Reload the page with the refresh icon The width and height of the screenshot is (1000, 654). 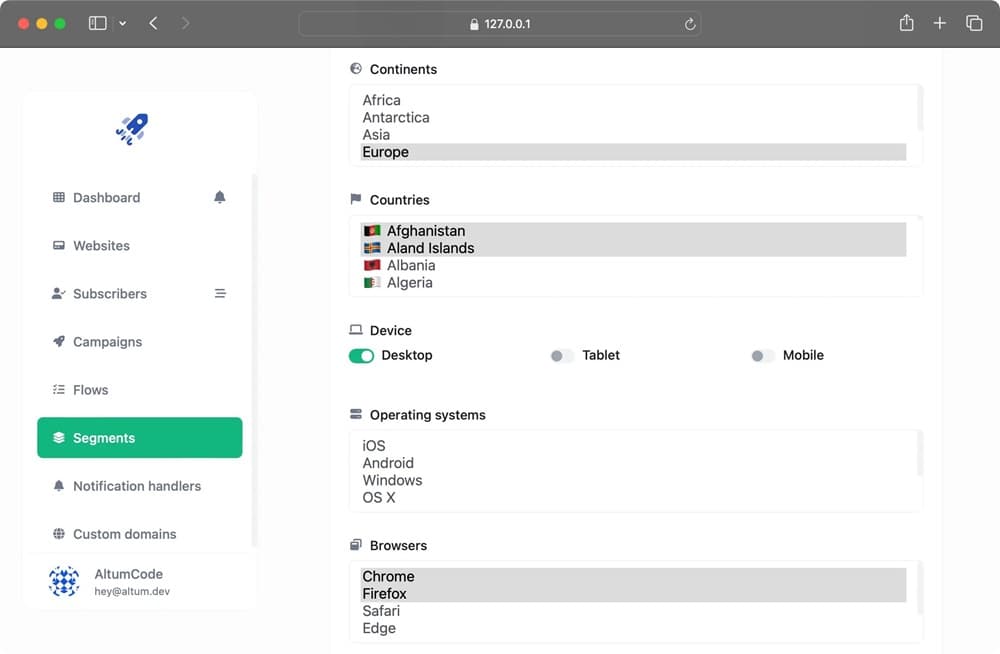click(x=689, y=24)
